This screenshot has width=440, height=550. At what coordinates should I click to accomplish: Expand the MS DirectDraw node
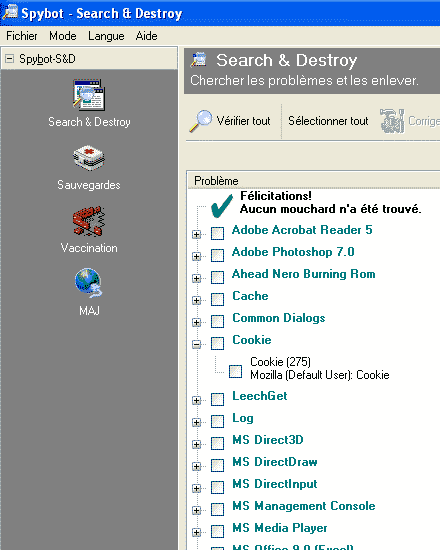coord(196,467)
